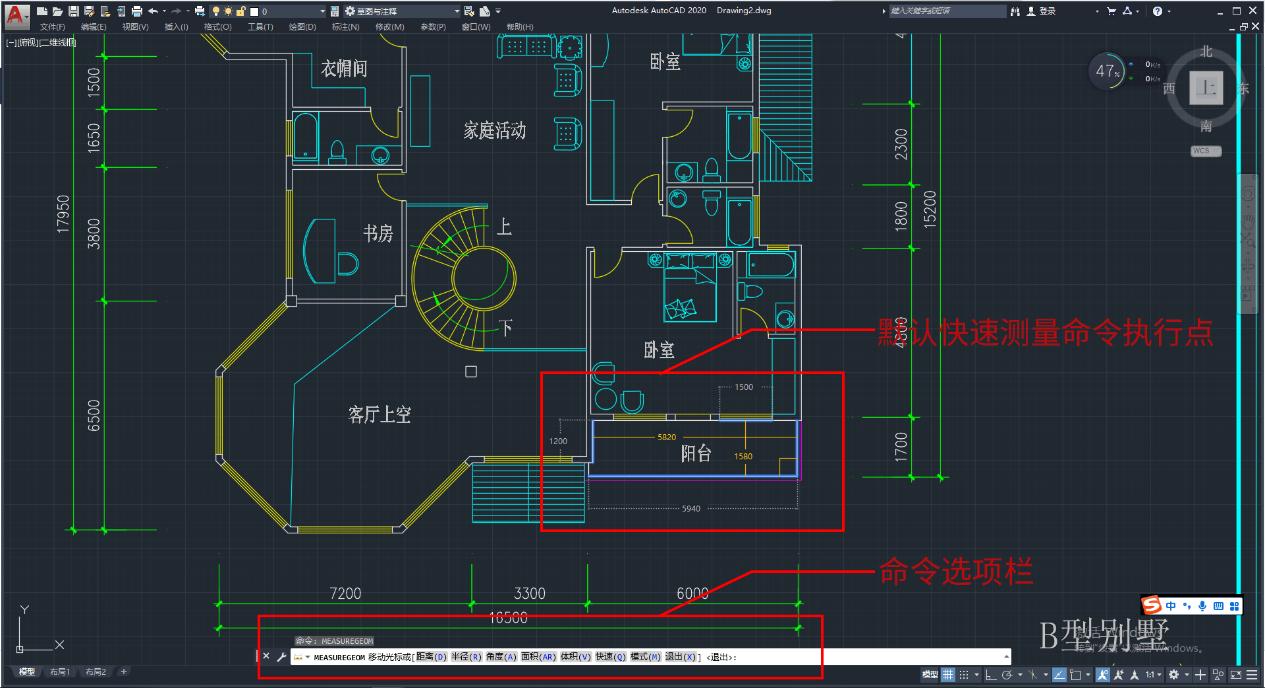Click 上 on the ViewCube

coord(1206,88)
